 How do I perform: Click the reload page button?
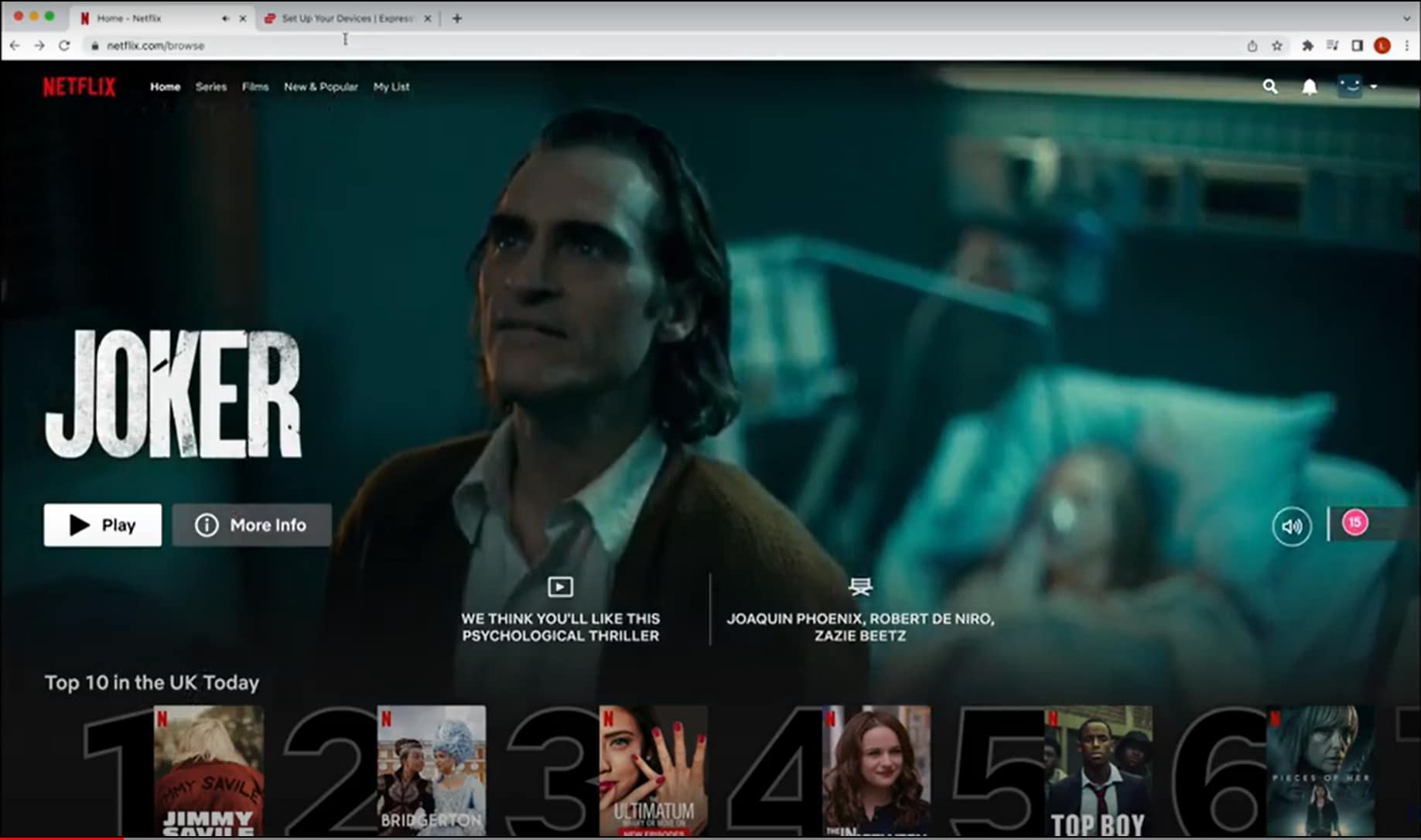click(x=64, y=46)
